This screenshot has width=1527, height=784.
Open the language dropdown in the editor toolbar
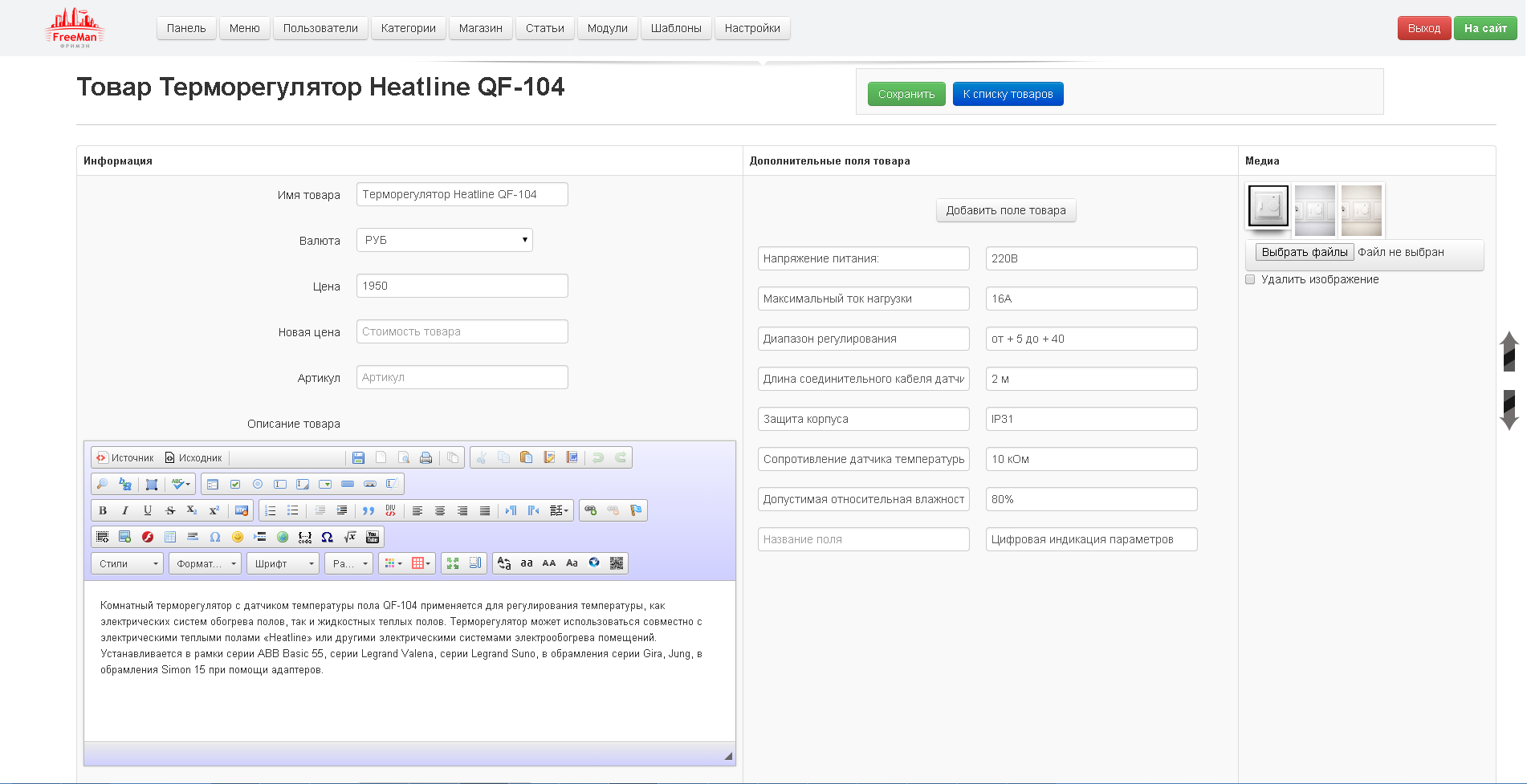pyautogui.click(x=559, y=510)
